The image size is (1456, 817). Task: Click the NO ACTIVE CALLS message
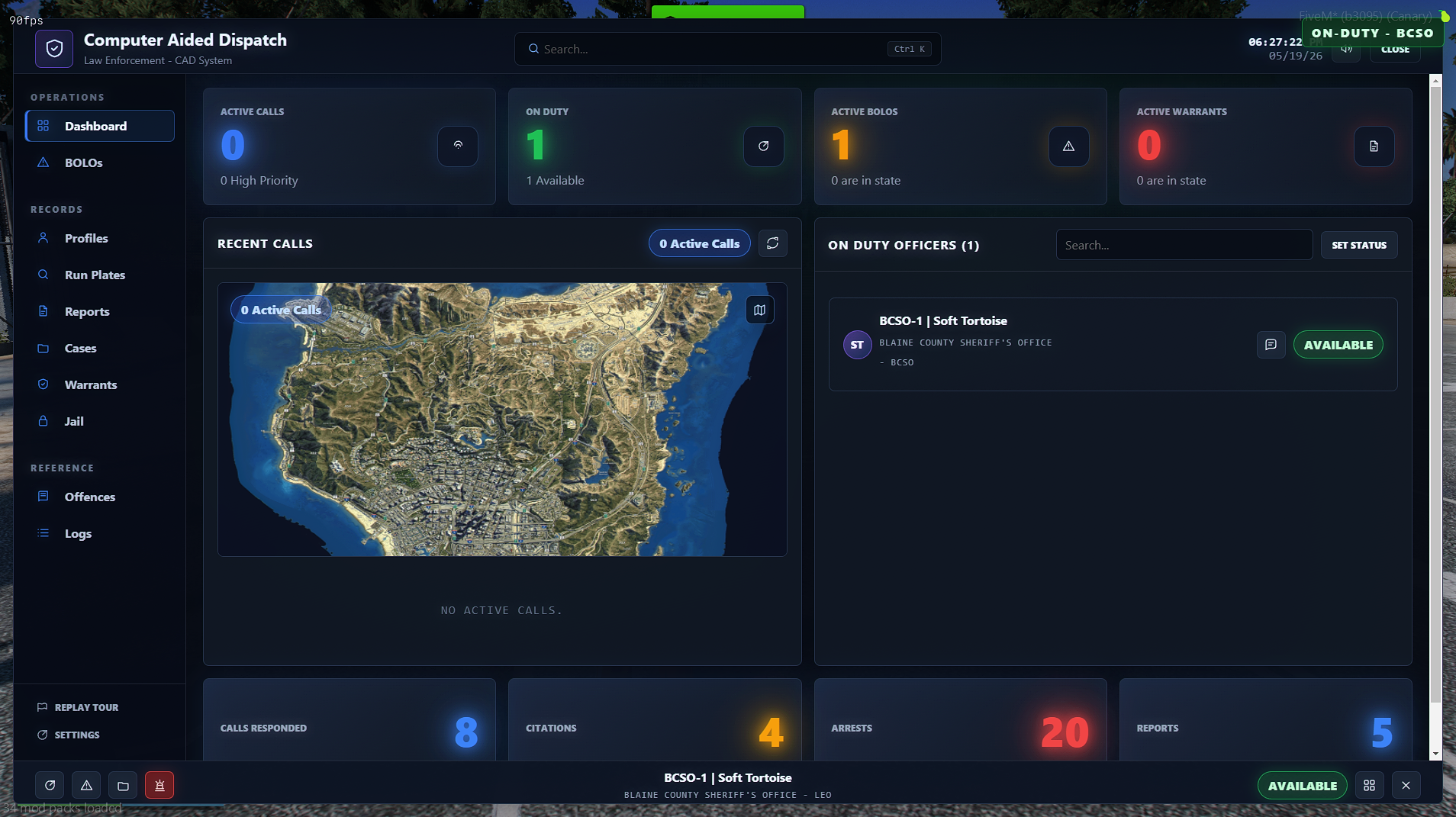[501, 610]
